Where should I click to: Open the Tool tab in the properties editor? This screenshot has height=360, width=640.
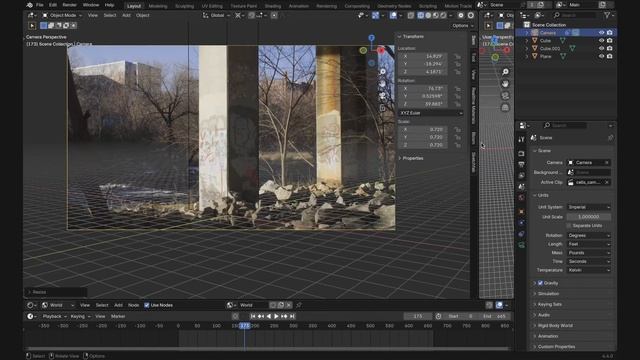pos(521,140)
